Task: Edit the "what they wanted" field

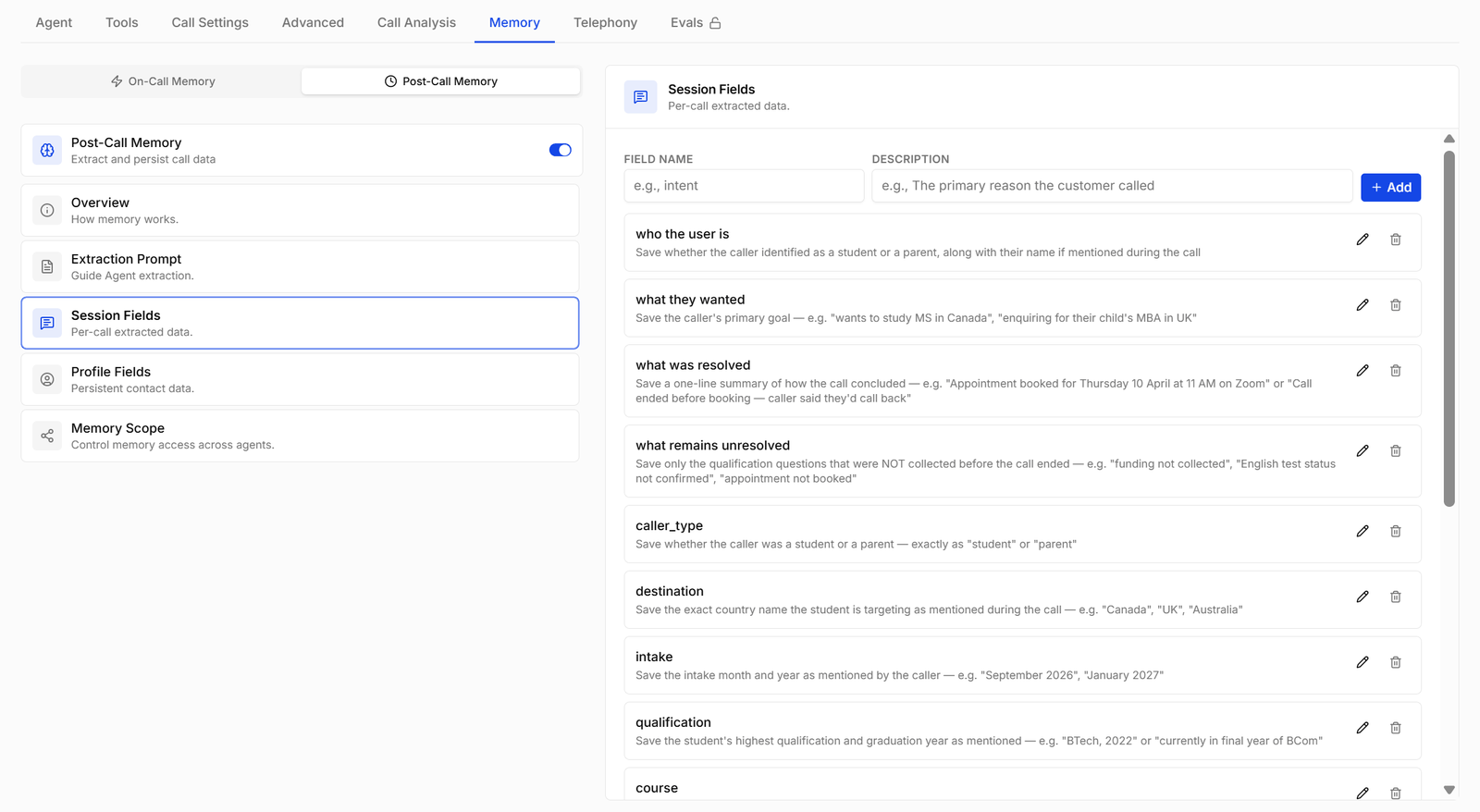Action: pyautogui.click(x=1363, y=305)
